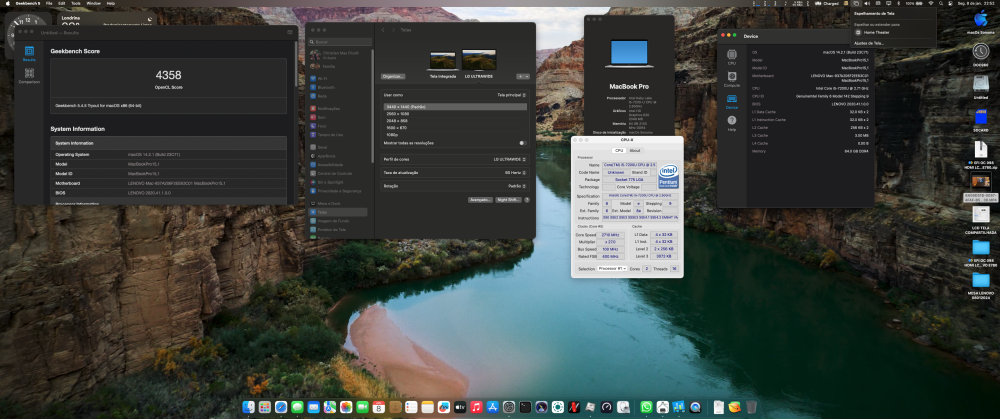Open WhatsApp from the Dock
The image size is (1000, 419).
pyautogui.click(x=646, y=407)
